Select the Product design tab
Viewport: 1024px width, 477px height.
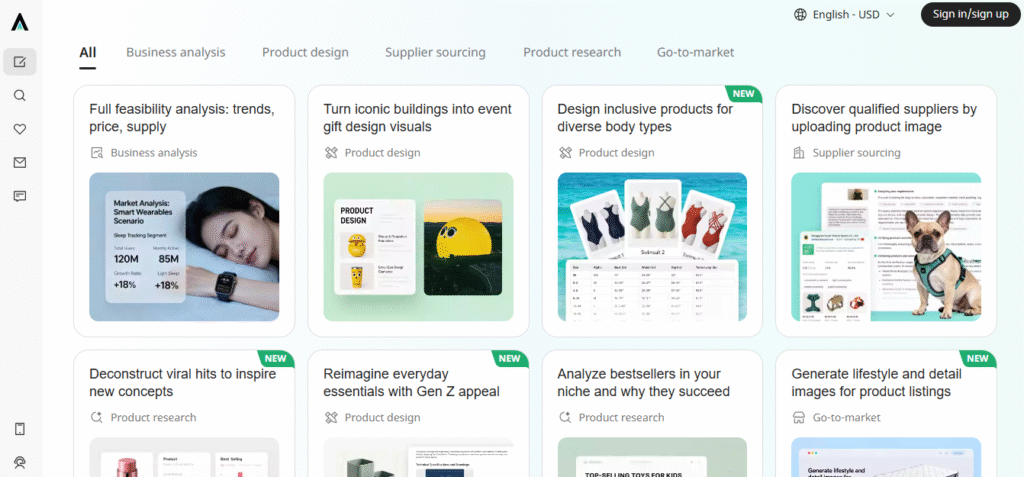point(305,52)
